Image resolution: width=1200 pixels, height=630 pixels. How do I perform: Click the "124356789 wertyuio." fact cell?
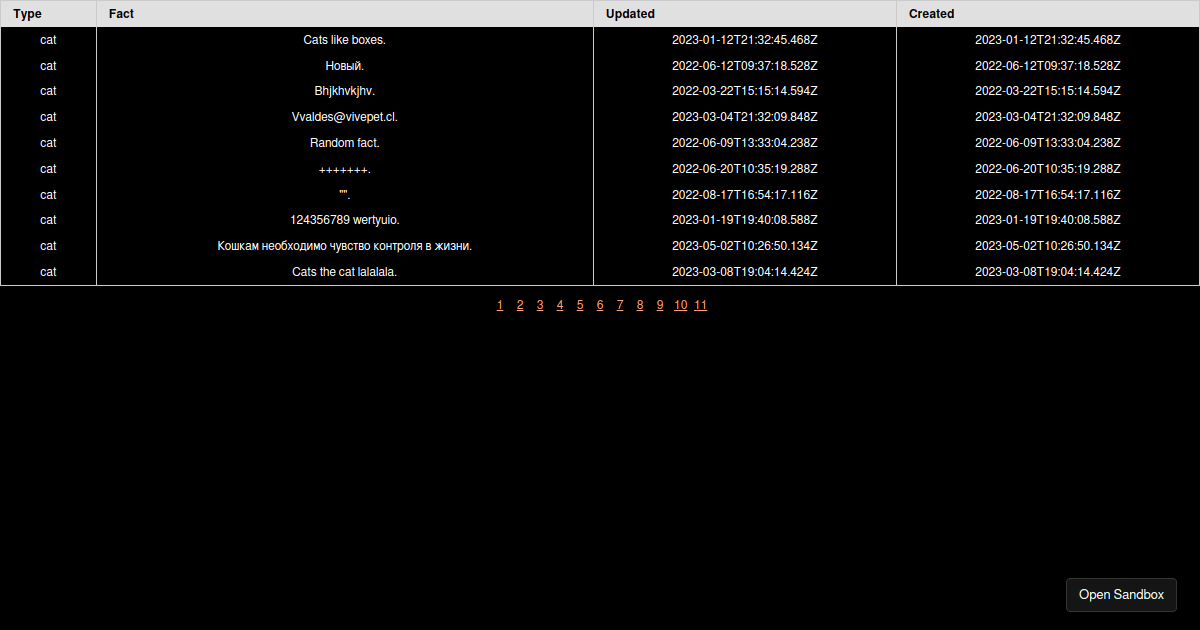344,220
